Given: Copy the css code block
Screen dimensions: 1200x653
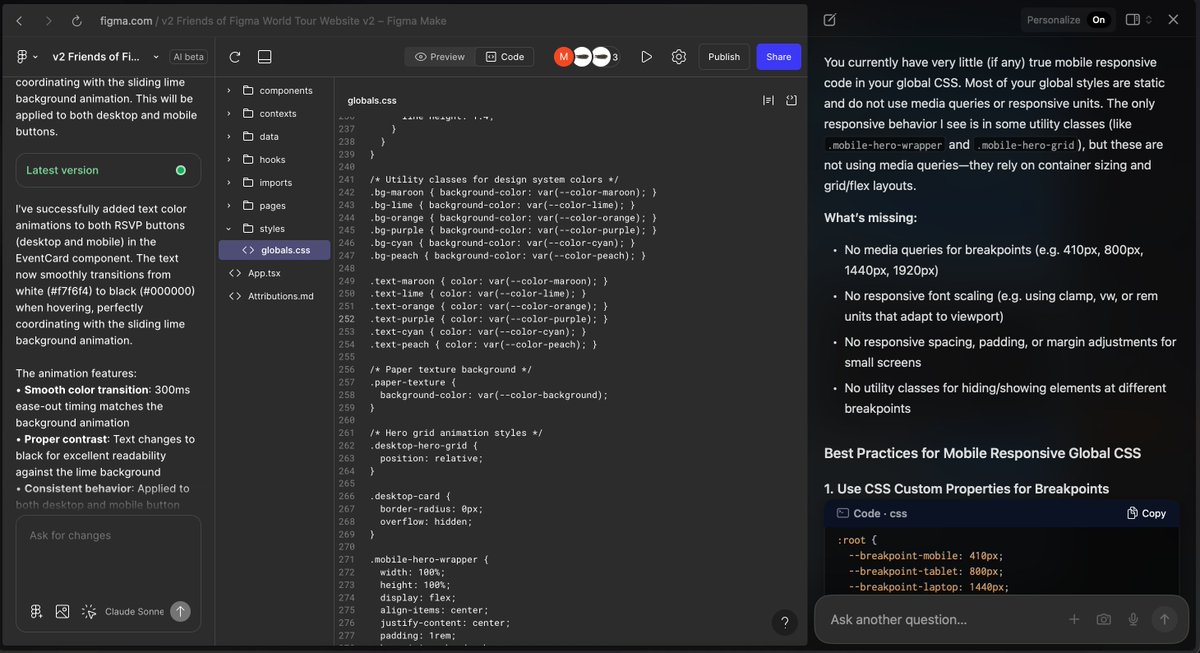Looking at the screenshot, I should pos(1146,513).
